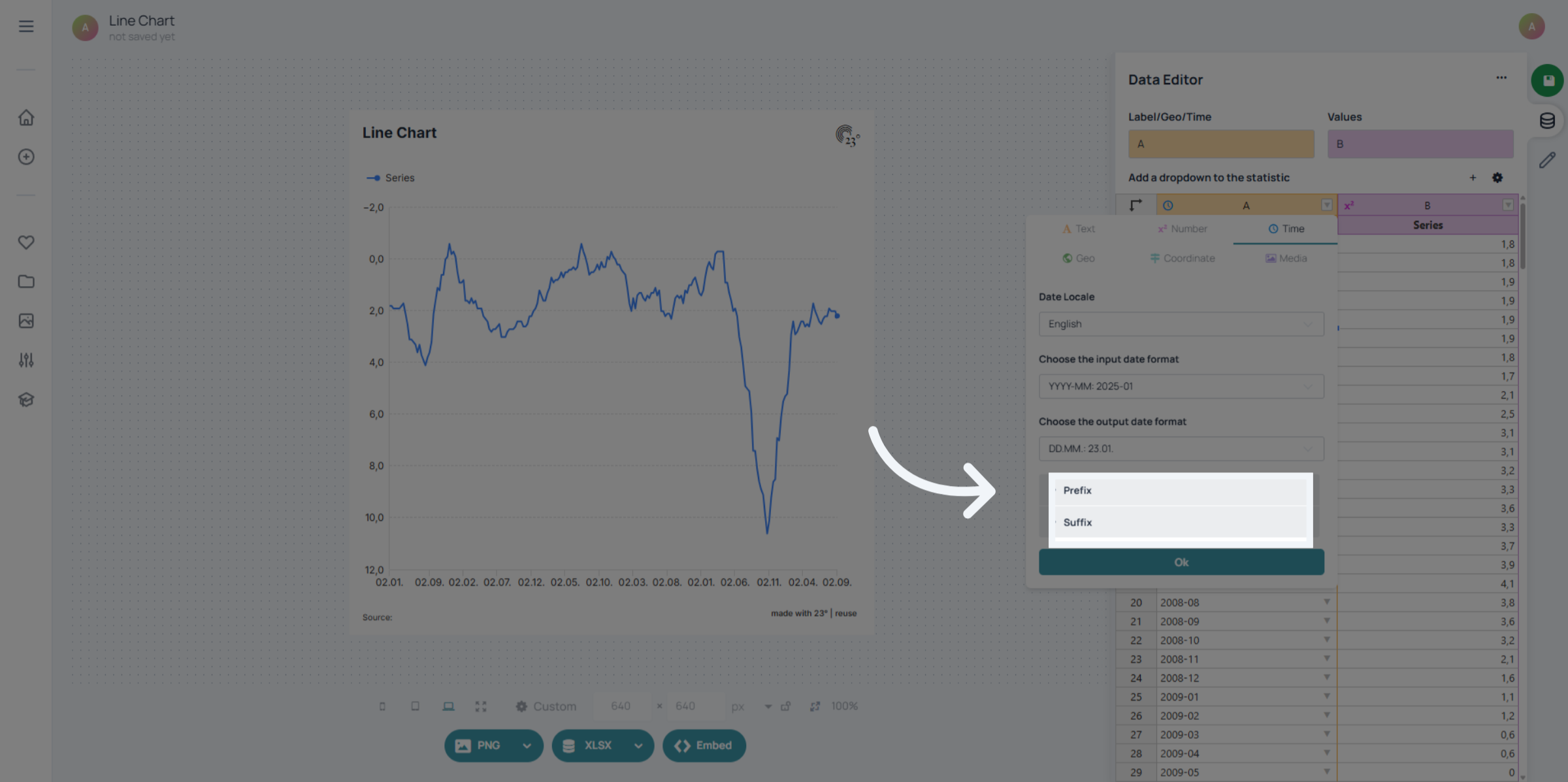Click the green save button icon
1568x782 pixels.
pos(1547,80)
